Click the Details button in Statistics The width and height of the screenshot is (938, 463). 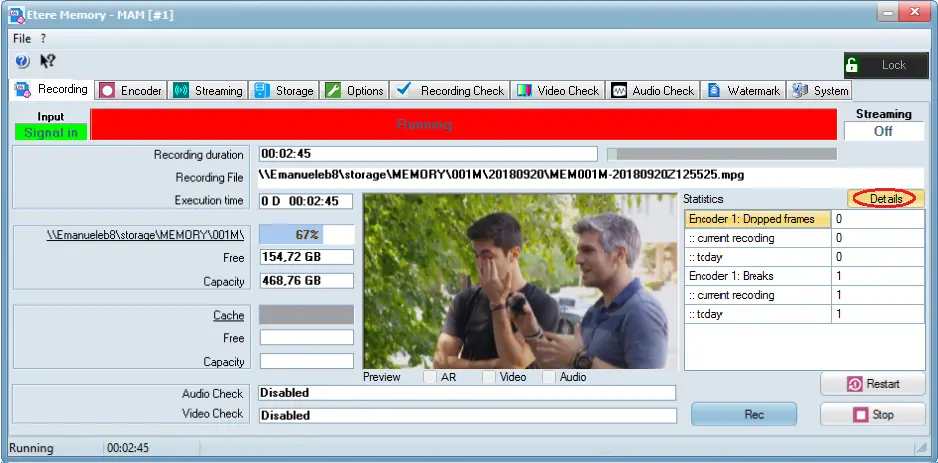(886, 199)
